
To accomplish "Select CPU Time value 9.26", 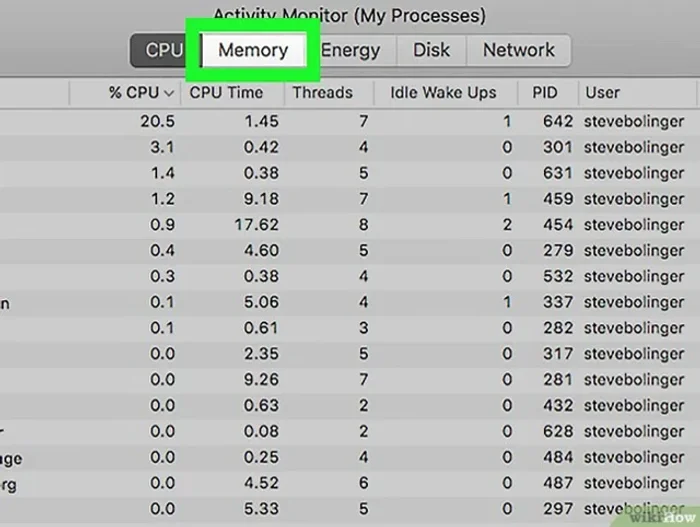I will 261,380.
